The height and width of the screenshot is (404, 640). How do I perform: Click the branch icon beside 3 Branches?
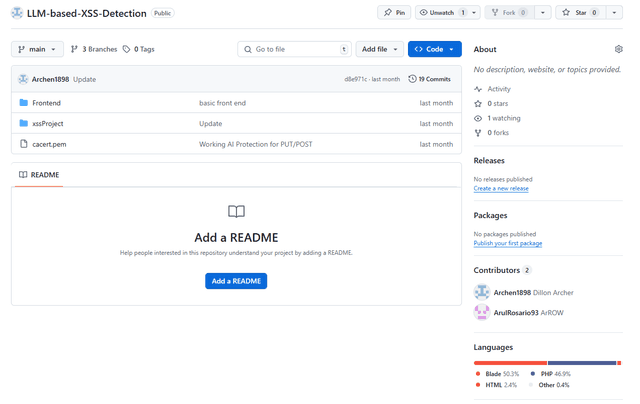[74, 49]
